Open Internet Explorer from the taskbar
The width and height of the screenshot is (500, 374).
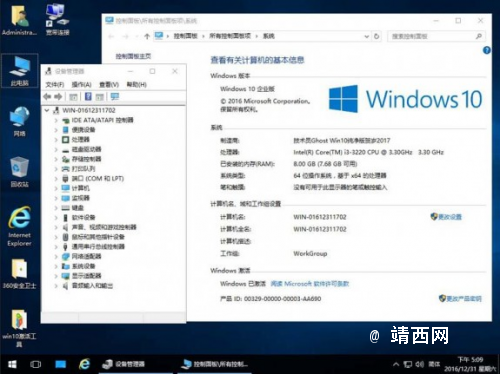[x=84, y=364]
